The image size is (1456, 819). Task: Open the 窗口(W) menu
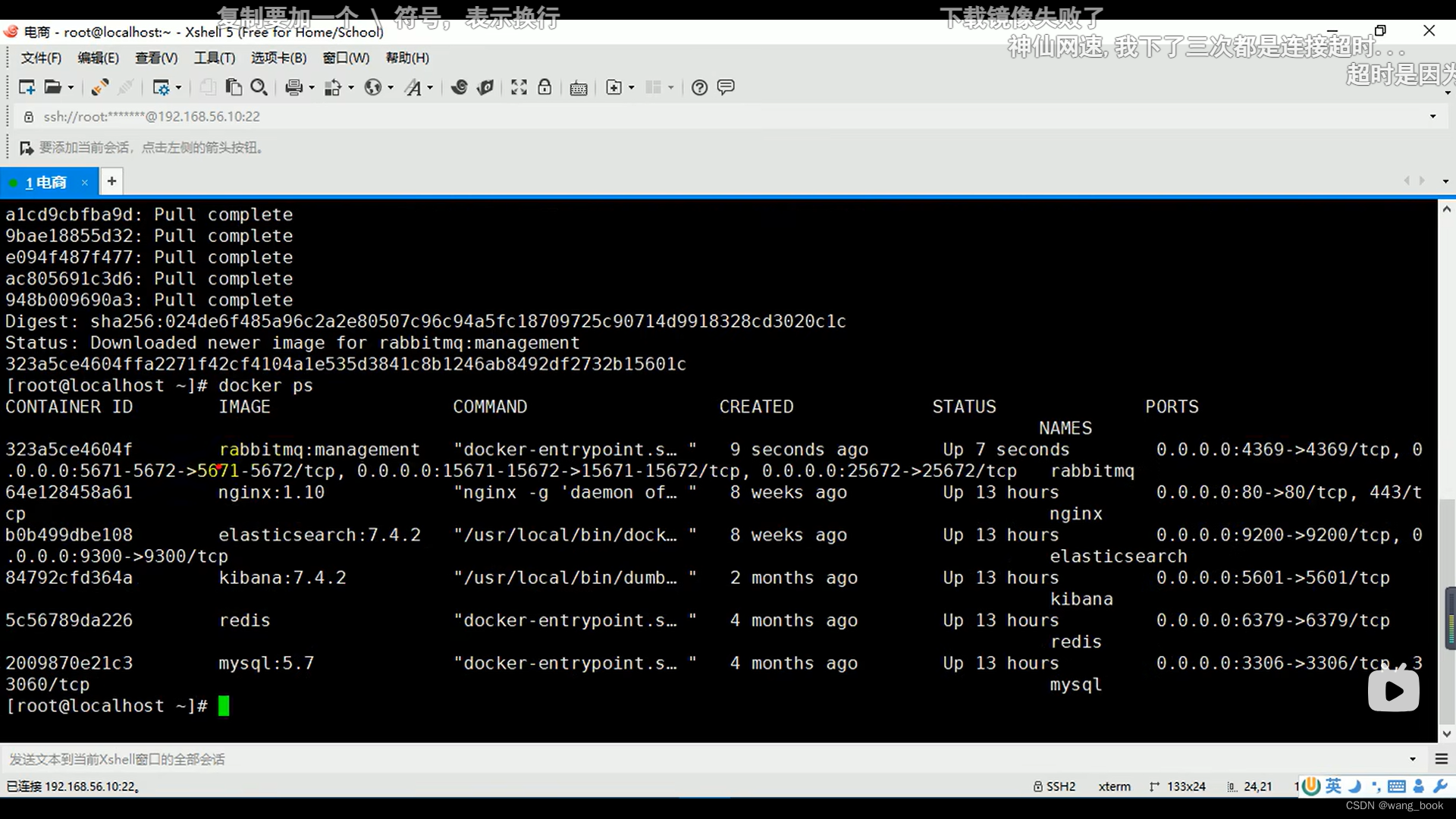(x=346, y=58)
